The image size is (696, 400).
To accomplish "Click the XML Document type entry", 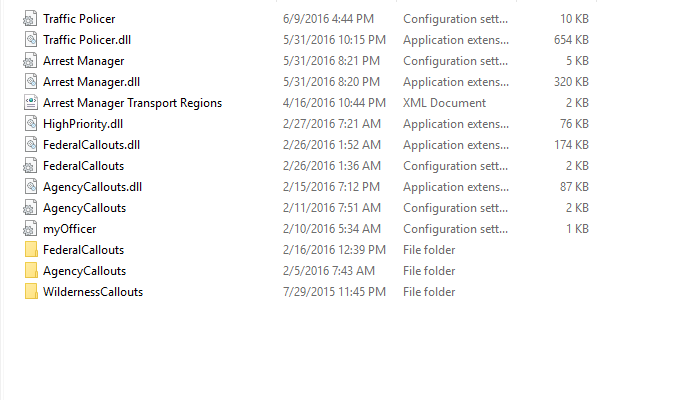I will tap(444, 103).
